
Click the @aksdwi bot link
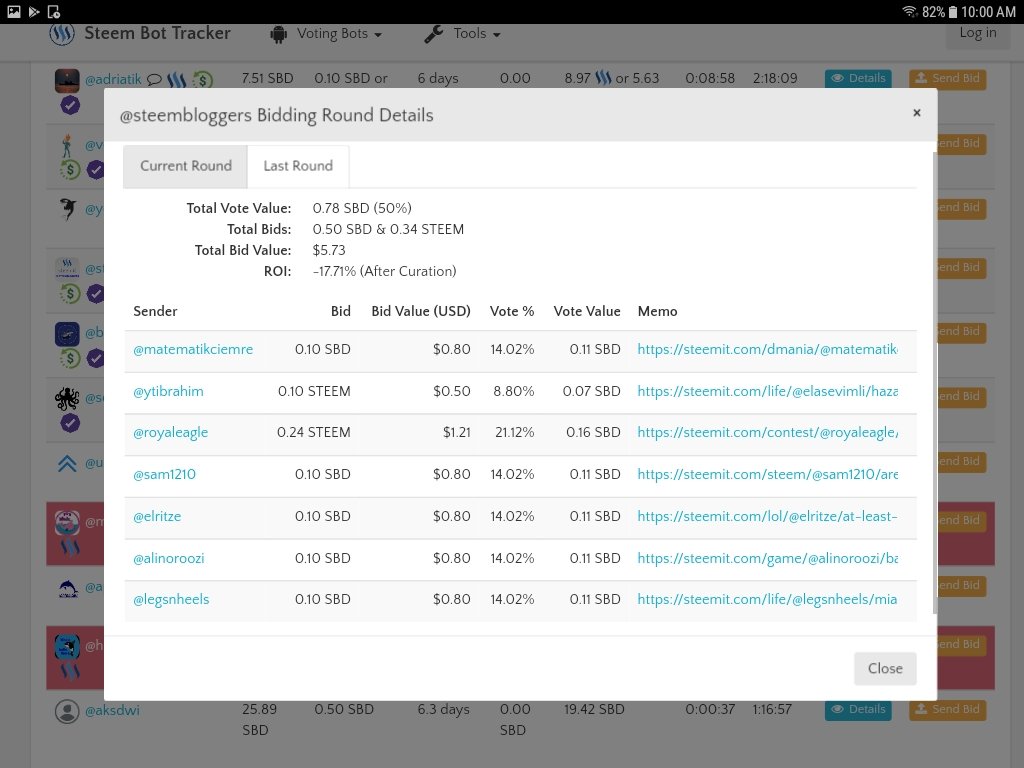point(112,711)
